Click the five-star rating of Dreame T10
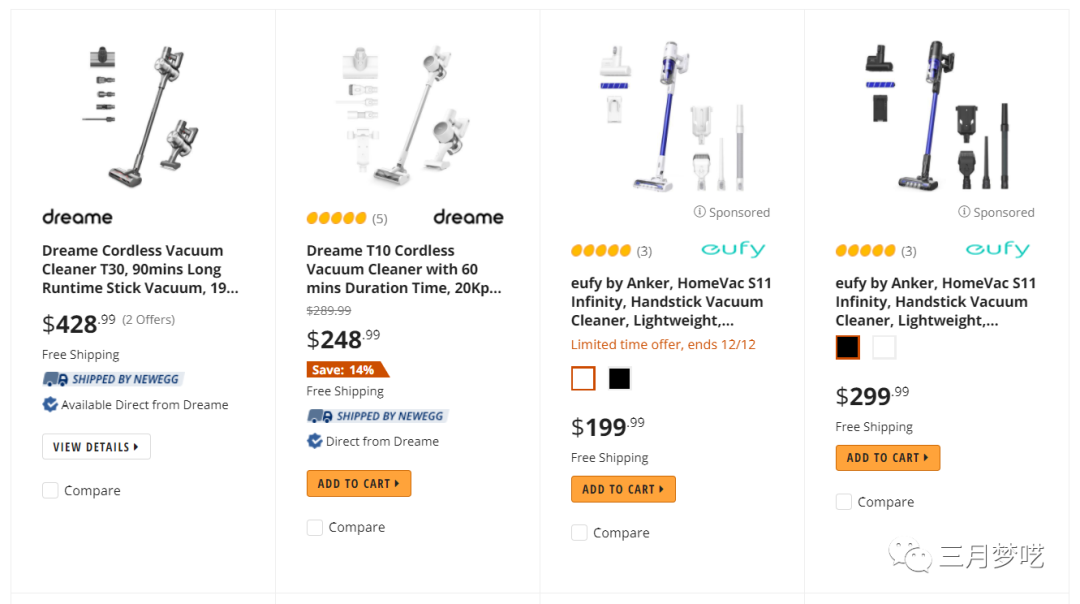Image resolution: width=1080 pixels, height=604 pixels. 336,218
